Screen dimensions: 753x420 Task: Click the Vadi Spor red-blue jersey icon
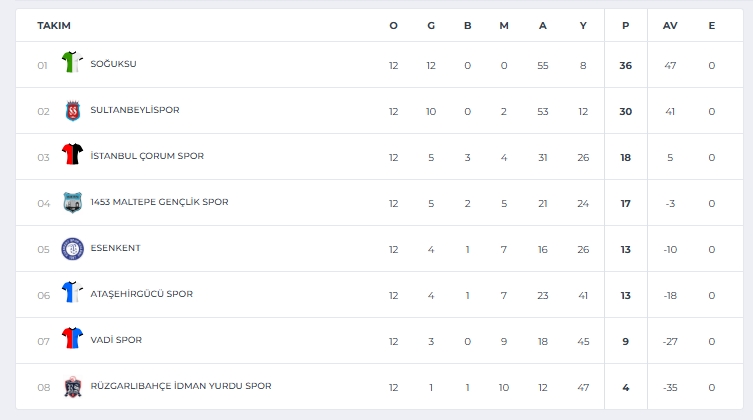tap(72, 338)
